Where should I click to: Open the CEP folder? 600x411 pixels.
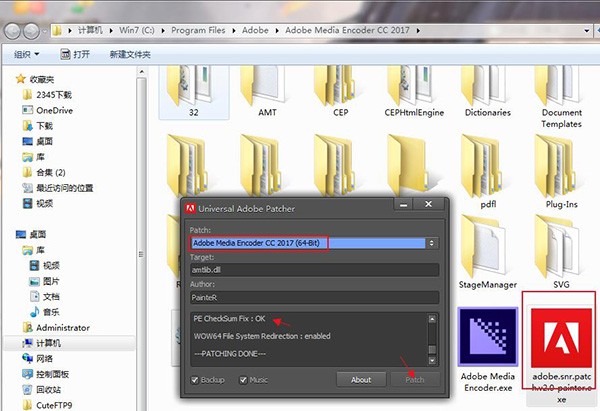click(x=341, y=92)
